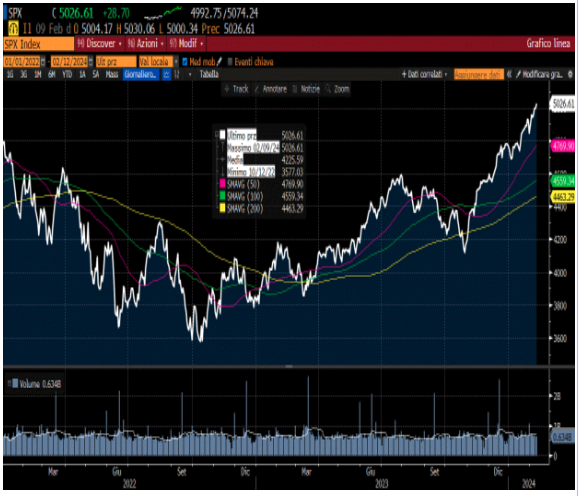Click the Ultimo prz legend entry
Image resolution: width=579 pixels, height=496 pixels.
[x=241, y=135]
